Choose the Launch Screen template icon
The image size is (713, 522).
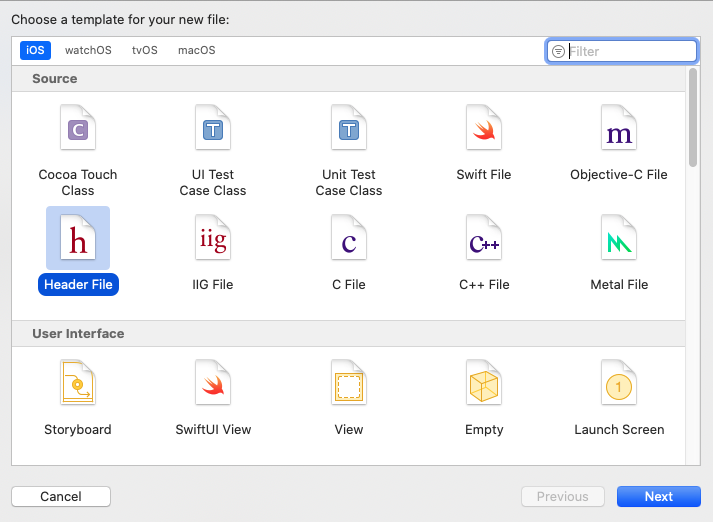pyautogui.click(x=619, y=382)
